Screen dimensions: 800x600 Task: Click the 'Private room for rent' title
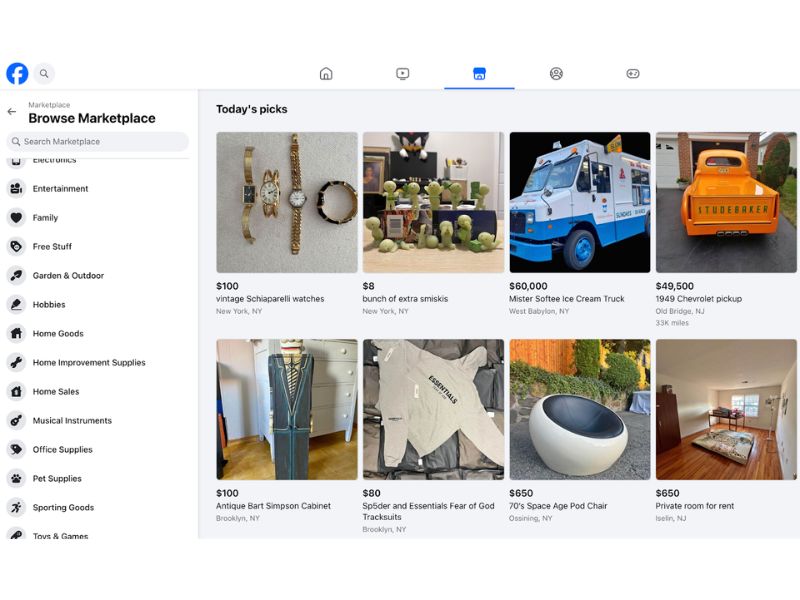694,506
